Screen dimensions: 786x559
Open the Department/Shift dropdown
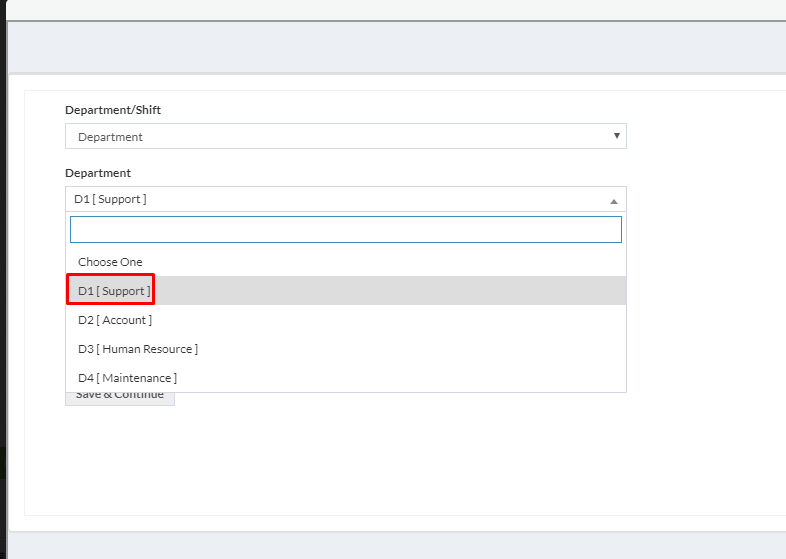[345, 136]
